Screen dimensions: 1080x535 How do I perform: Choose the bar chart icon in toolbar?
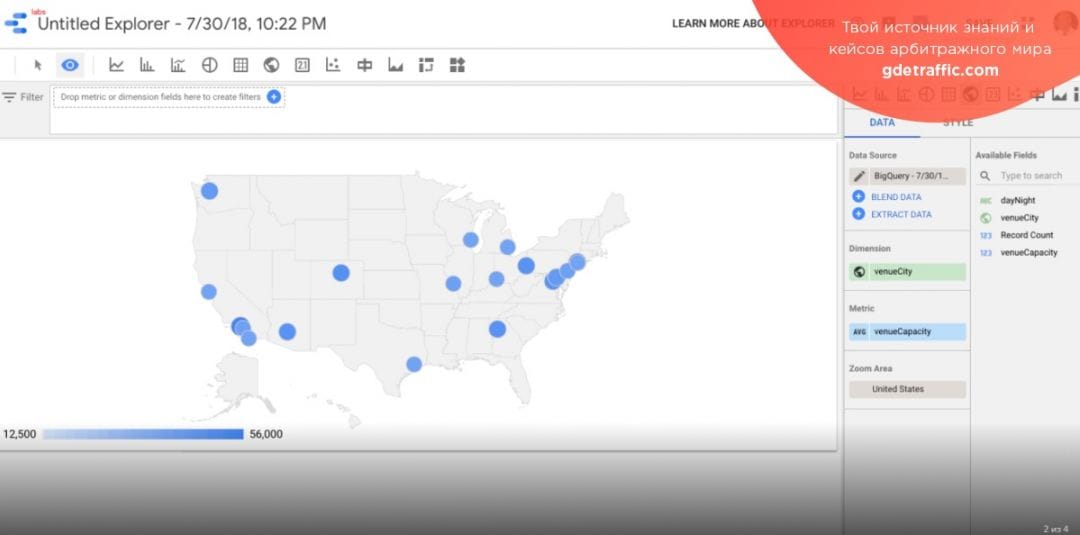pos(147,65)
